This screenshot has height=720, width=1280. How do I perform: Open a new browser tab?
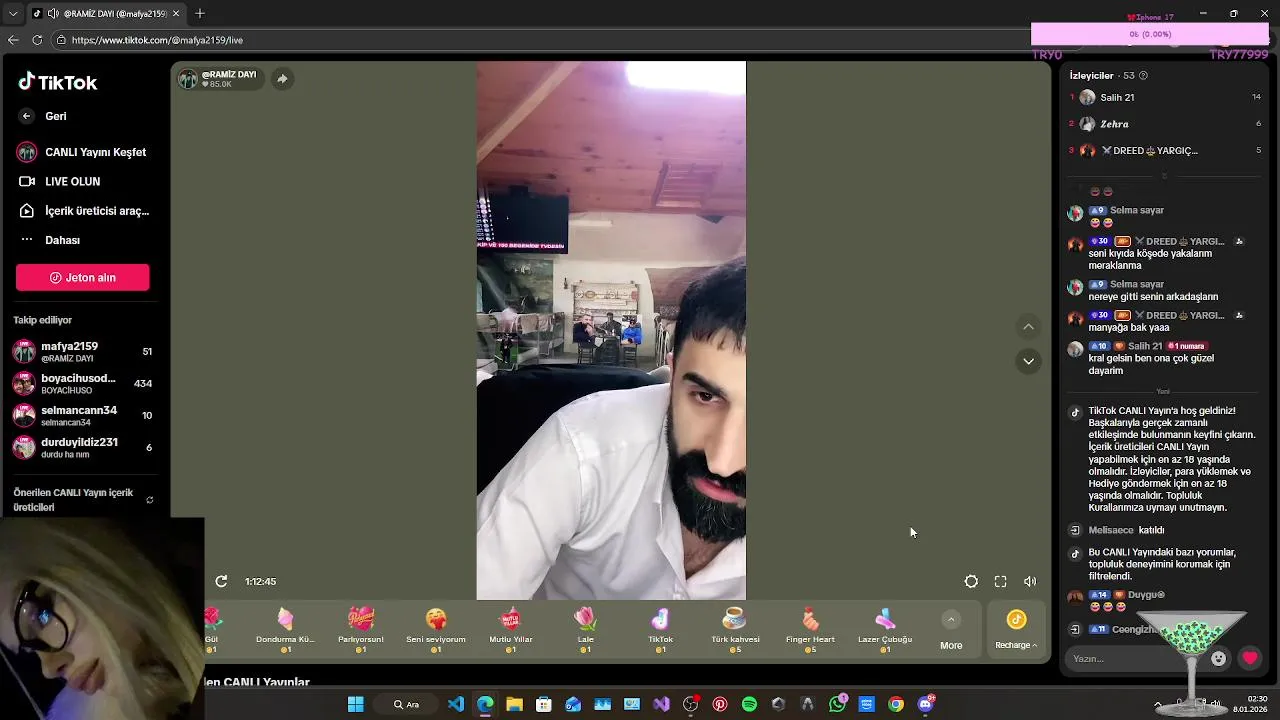click(200, 14)
